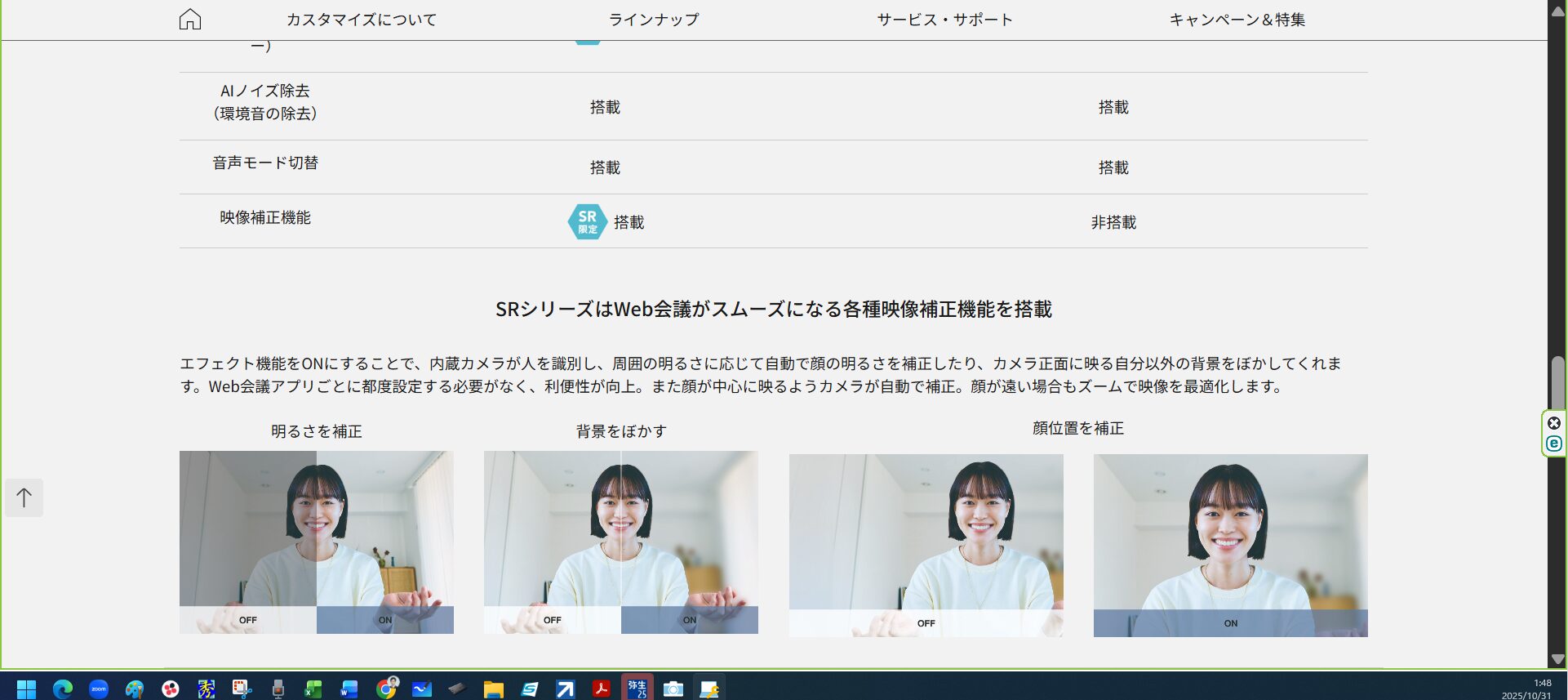Select the 顔位置を補正 OFF image
The width and height of the screenshot is (1568, 700).
pos(926,545)
